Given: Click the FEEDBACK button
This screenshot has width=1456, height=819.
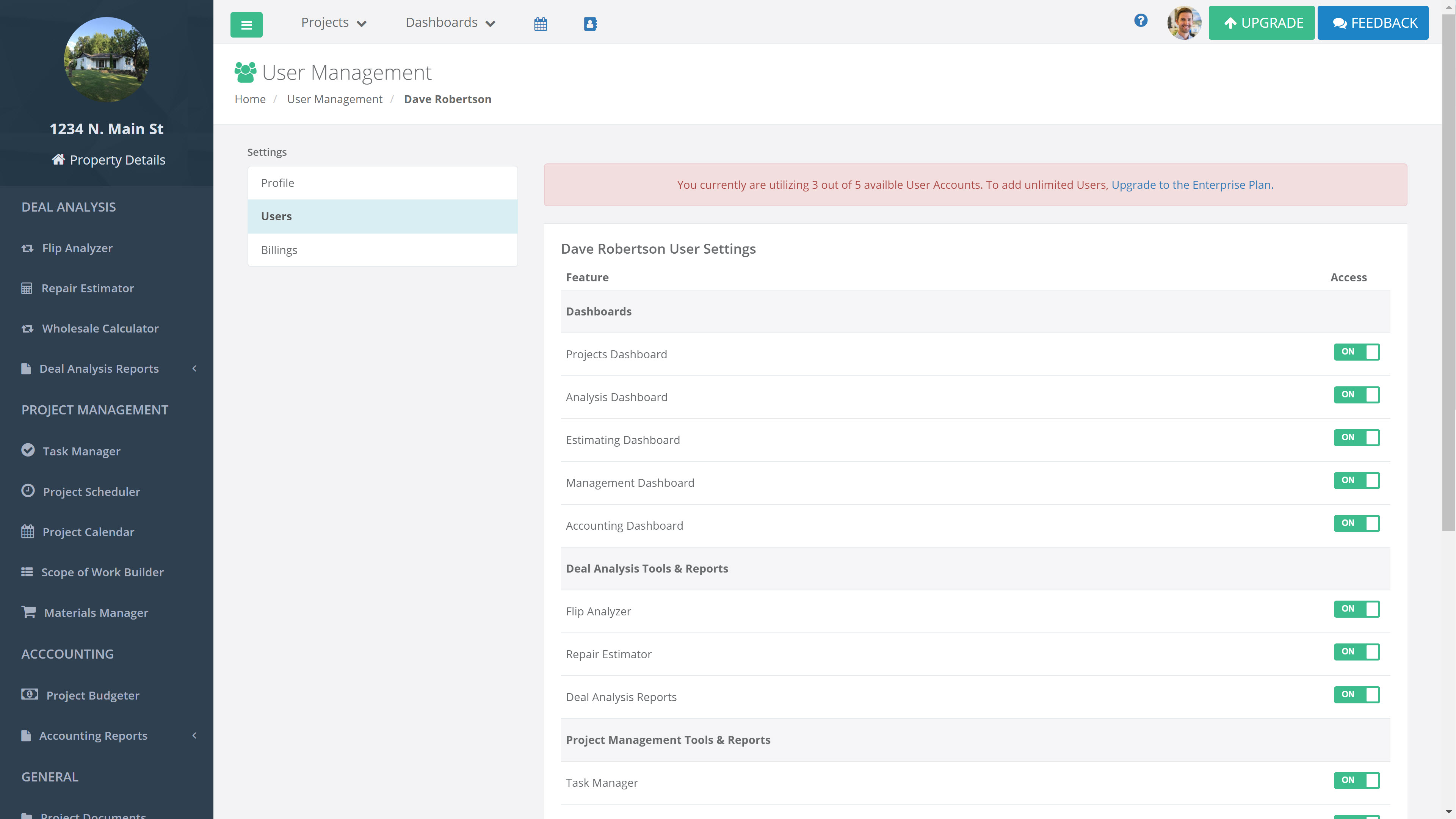Looking at the screenshot, I should coord(1373,23).
